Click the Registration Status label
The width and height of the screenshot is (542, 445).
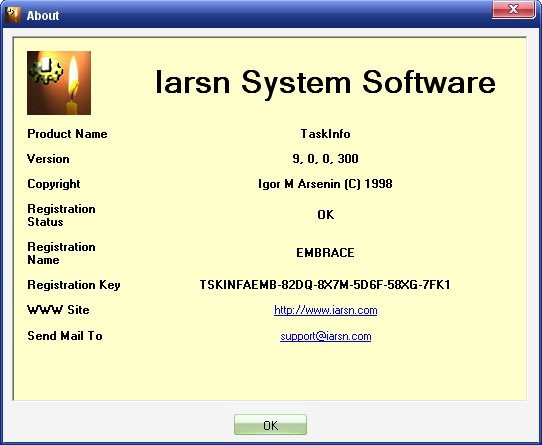click(61, 215)
